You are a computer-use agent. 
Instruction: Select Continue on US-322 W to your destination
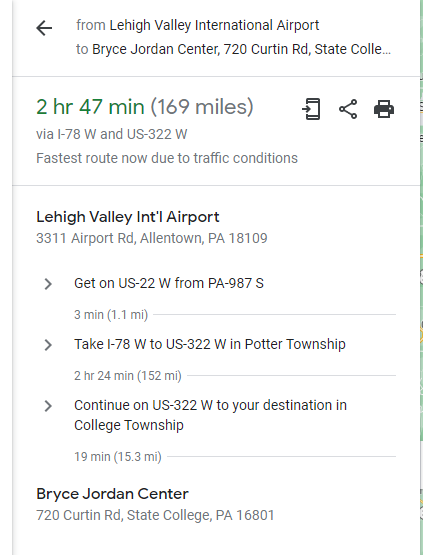[x=210, y=415]
